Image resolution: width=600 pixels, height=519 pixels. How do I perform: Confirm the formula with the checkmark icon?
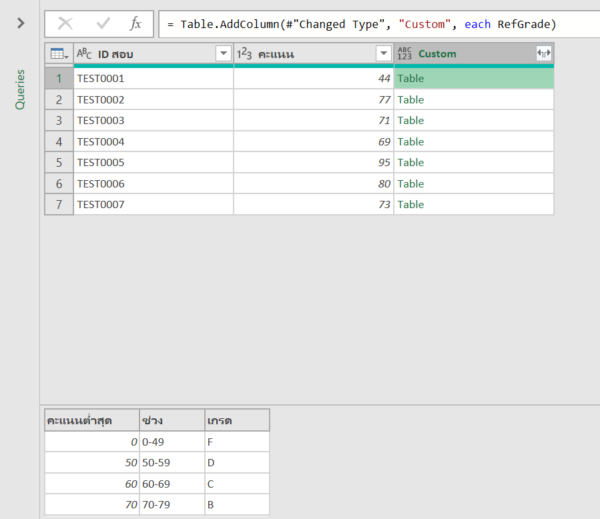pos(102,23)
